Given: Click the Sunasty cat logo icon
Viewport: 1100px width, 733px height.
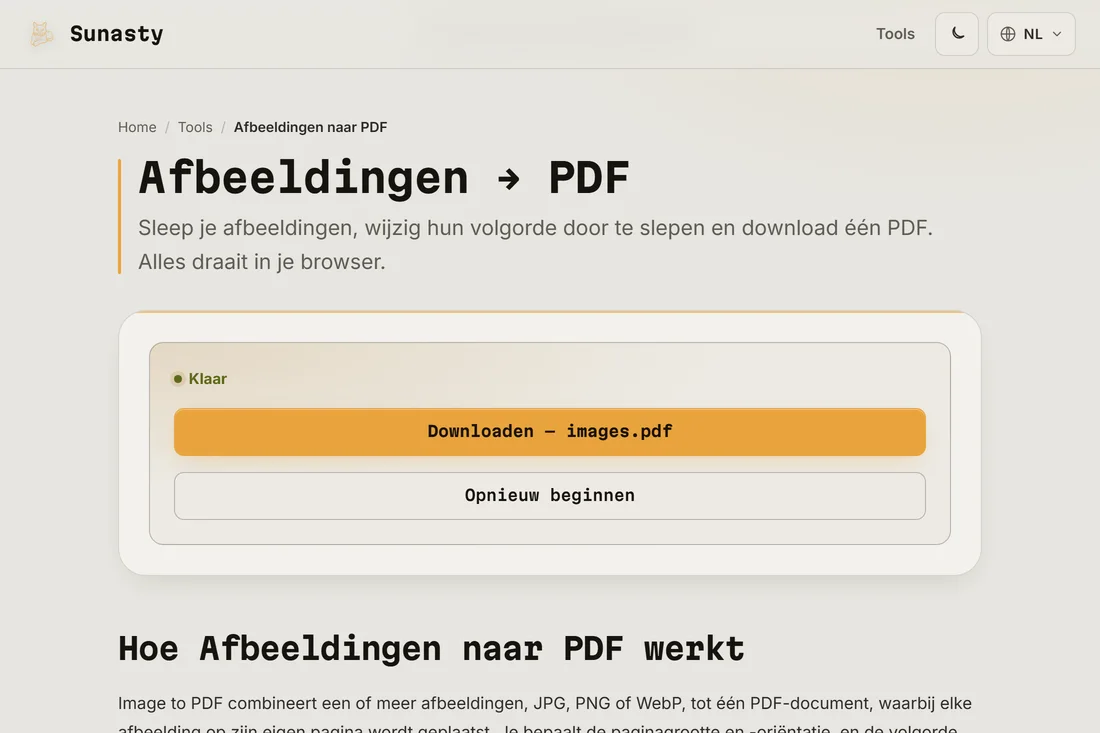Looking at the screenshot, I should click(x=41, y=34).
